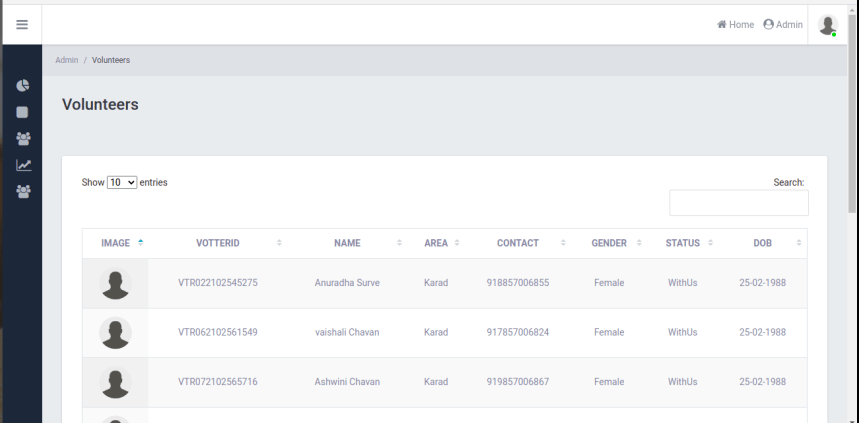
Task: Click into the Search input field
Action: 738,203
